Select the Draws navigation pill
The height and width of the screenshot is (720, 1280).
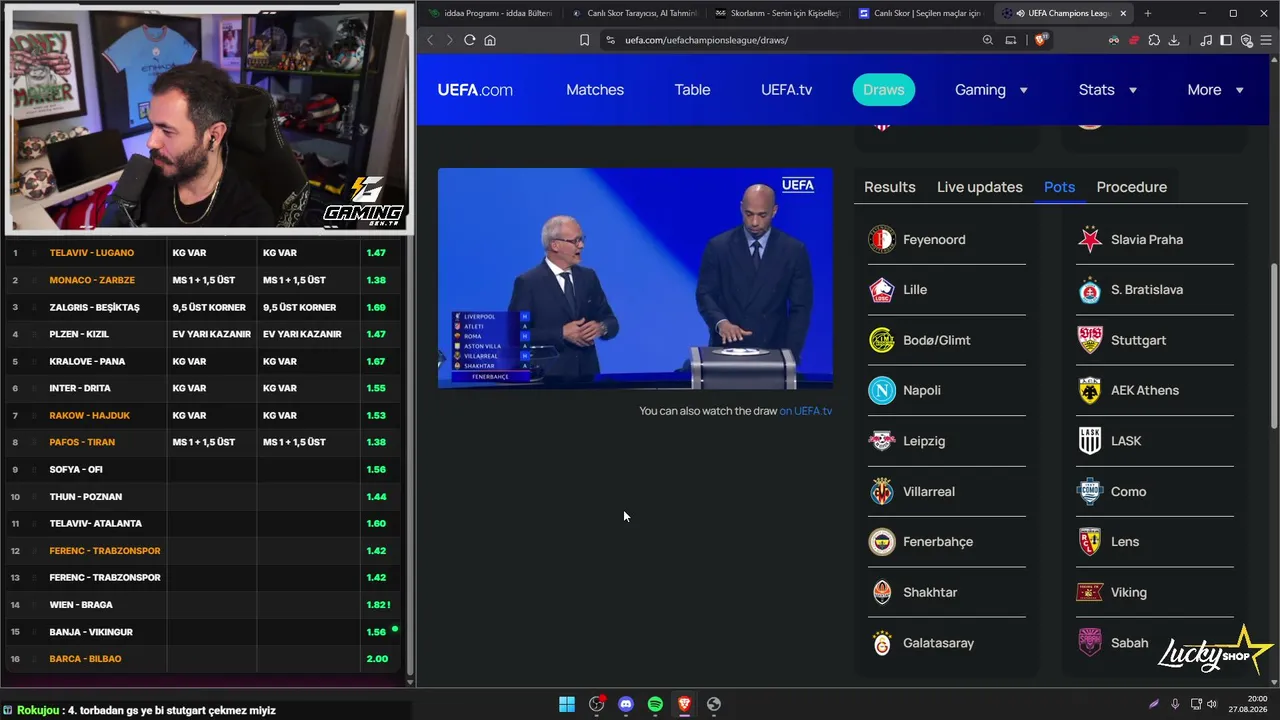click(x=884, y=90)
